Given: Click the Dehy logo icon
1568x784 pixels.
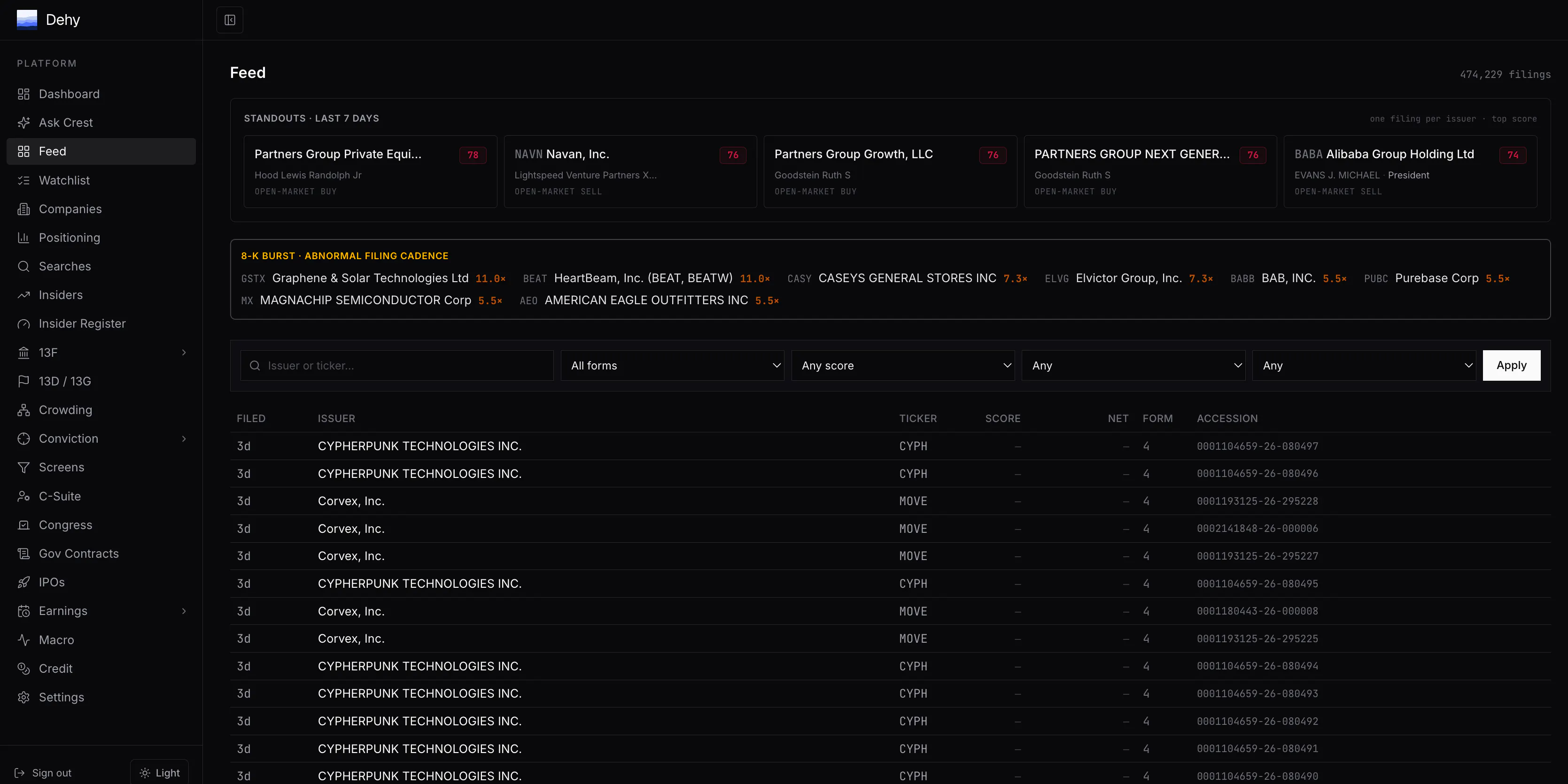Looking at the screenshot, I should point(27,19).
